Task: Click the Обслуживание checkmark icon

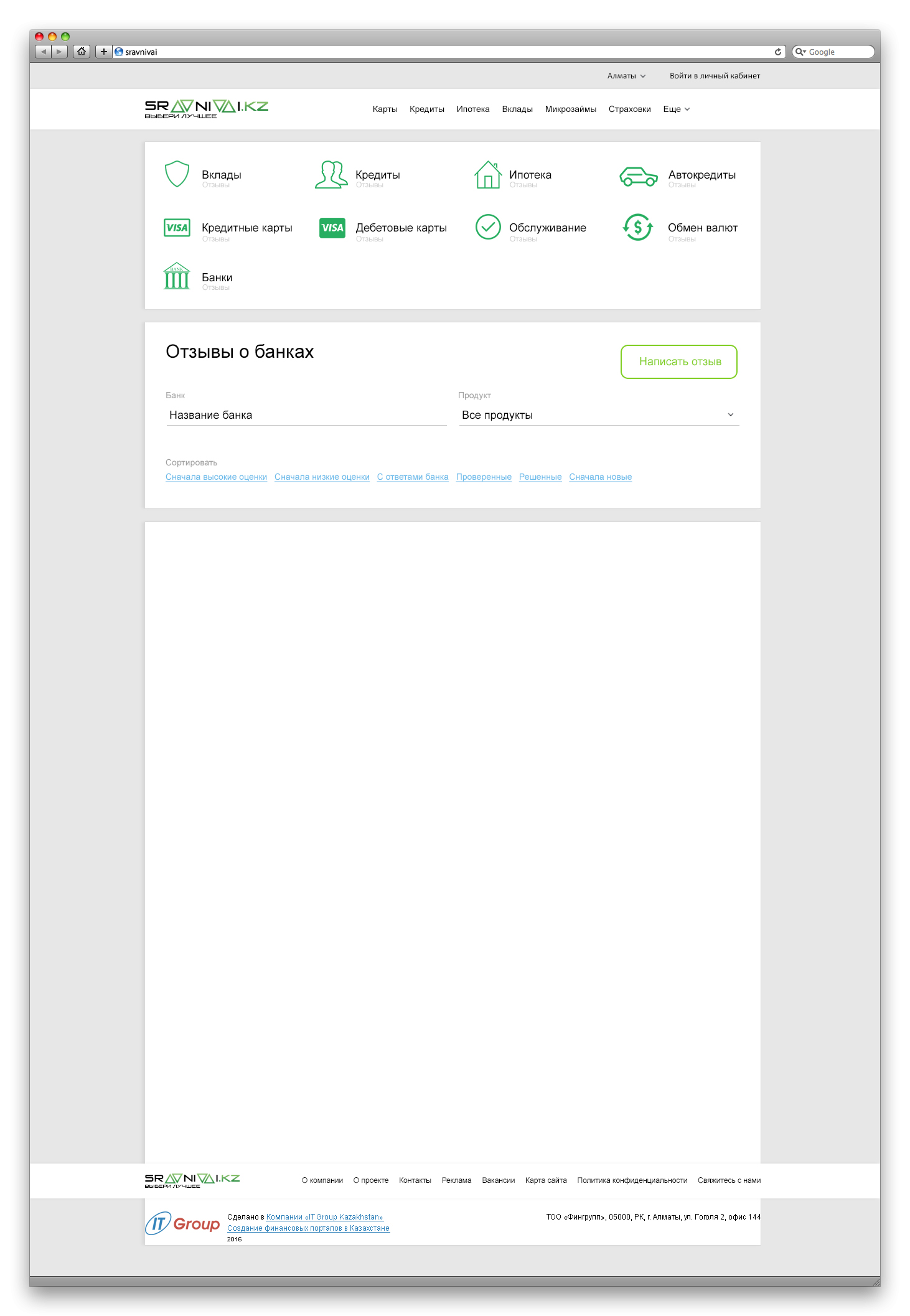Action: (x=488, y=227)
